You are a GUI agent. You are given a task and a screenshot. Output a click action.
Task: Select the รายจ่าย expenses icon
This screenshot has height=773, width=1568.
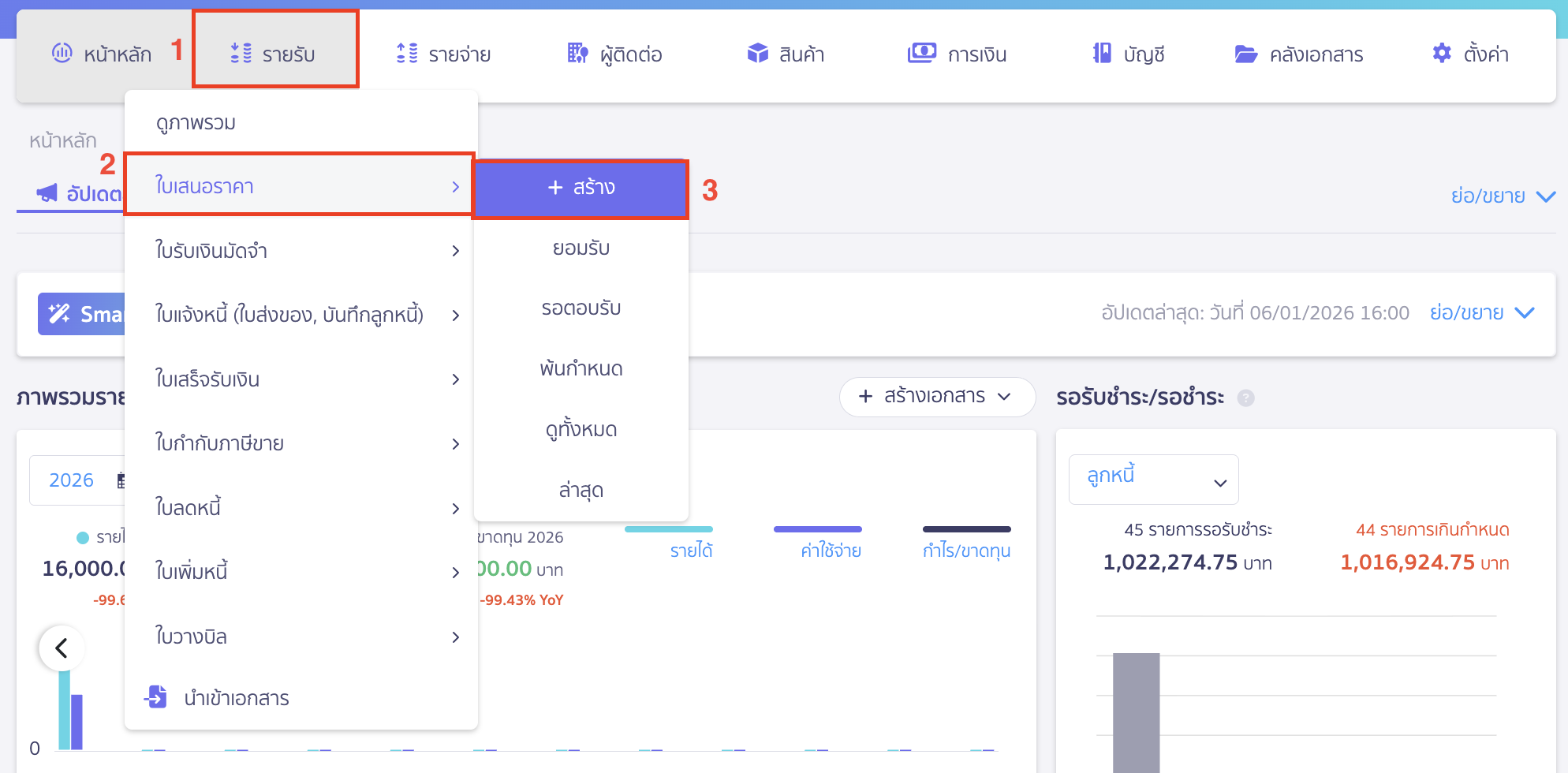point(407,54)
